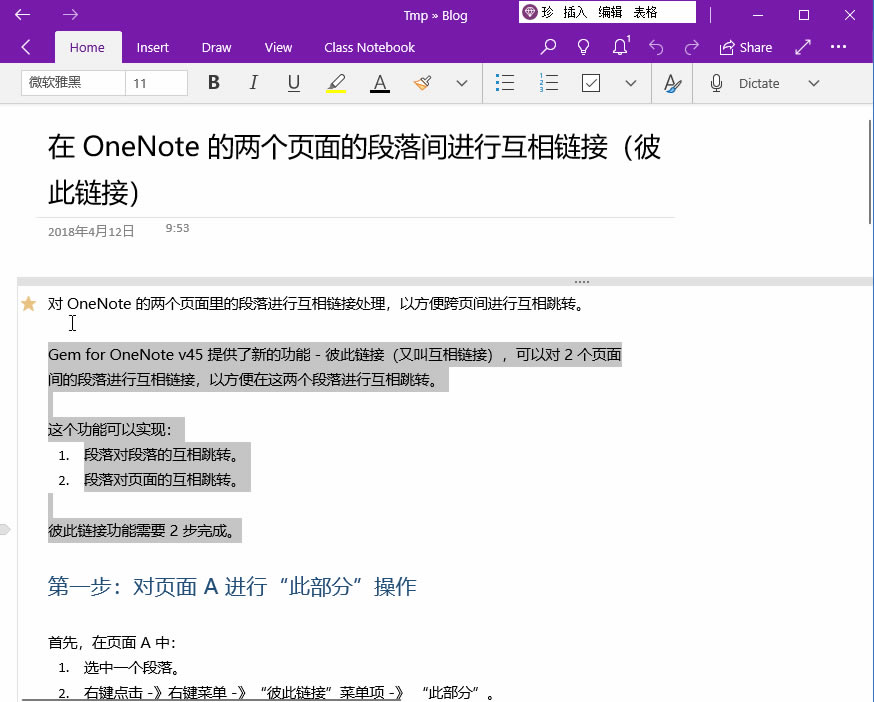
Task: Open the Dictate dropdown arrow
Action: tap(813, 83)
